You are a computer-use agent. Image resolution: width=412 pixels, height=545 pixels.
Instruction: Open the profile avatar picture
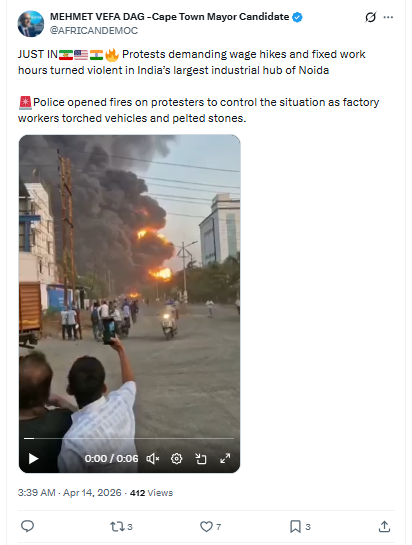pyautogui.click(x=31, y=24)
